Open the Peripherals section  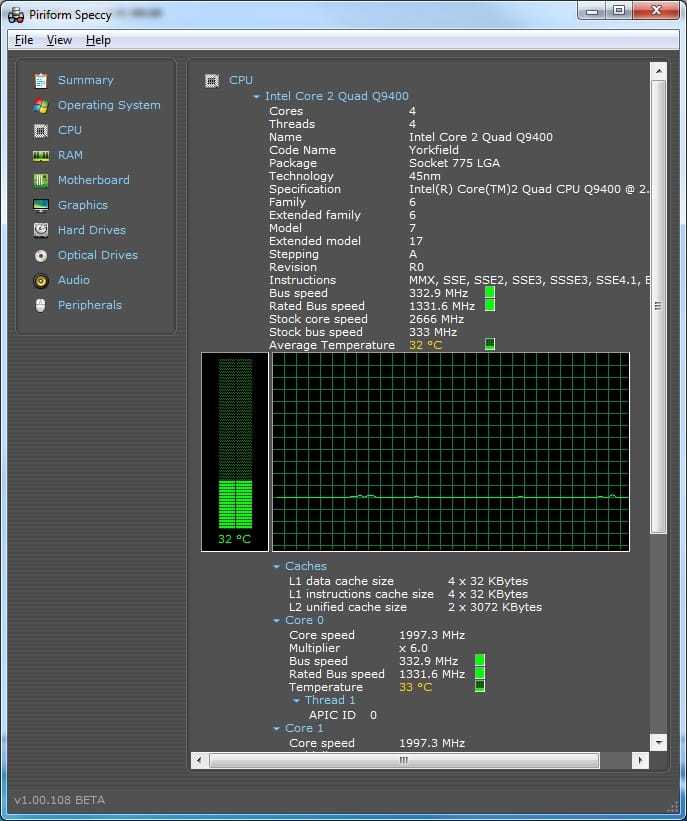point(90,305)
